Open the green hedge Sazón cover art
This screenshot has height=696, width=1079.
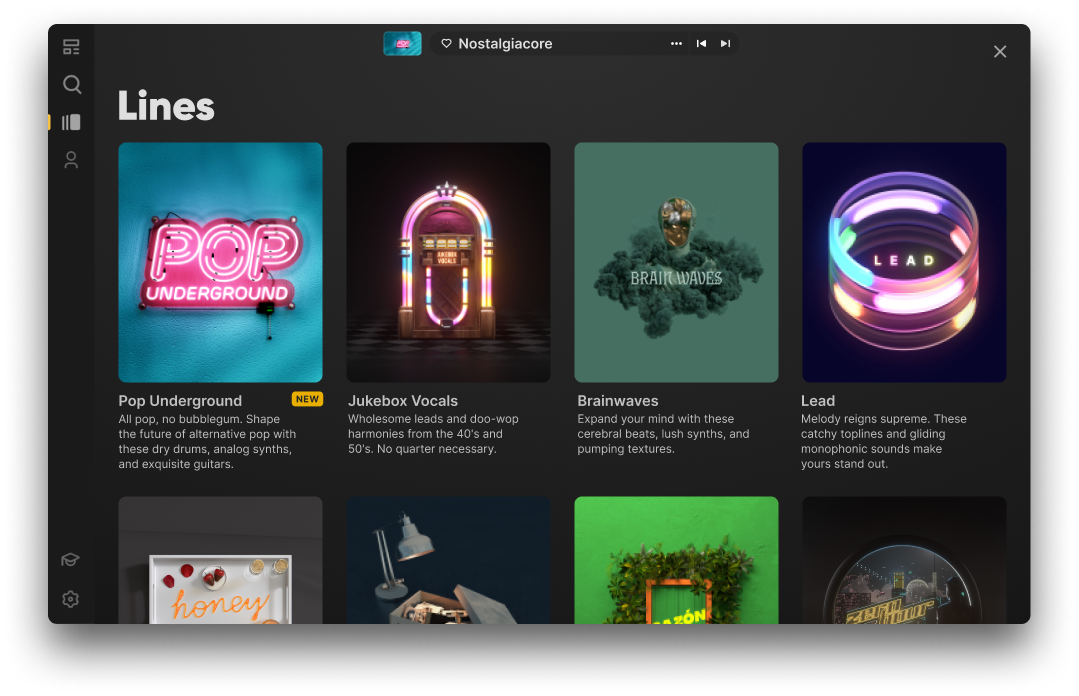coord(676,560)
